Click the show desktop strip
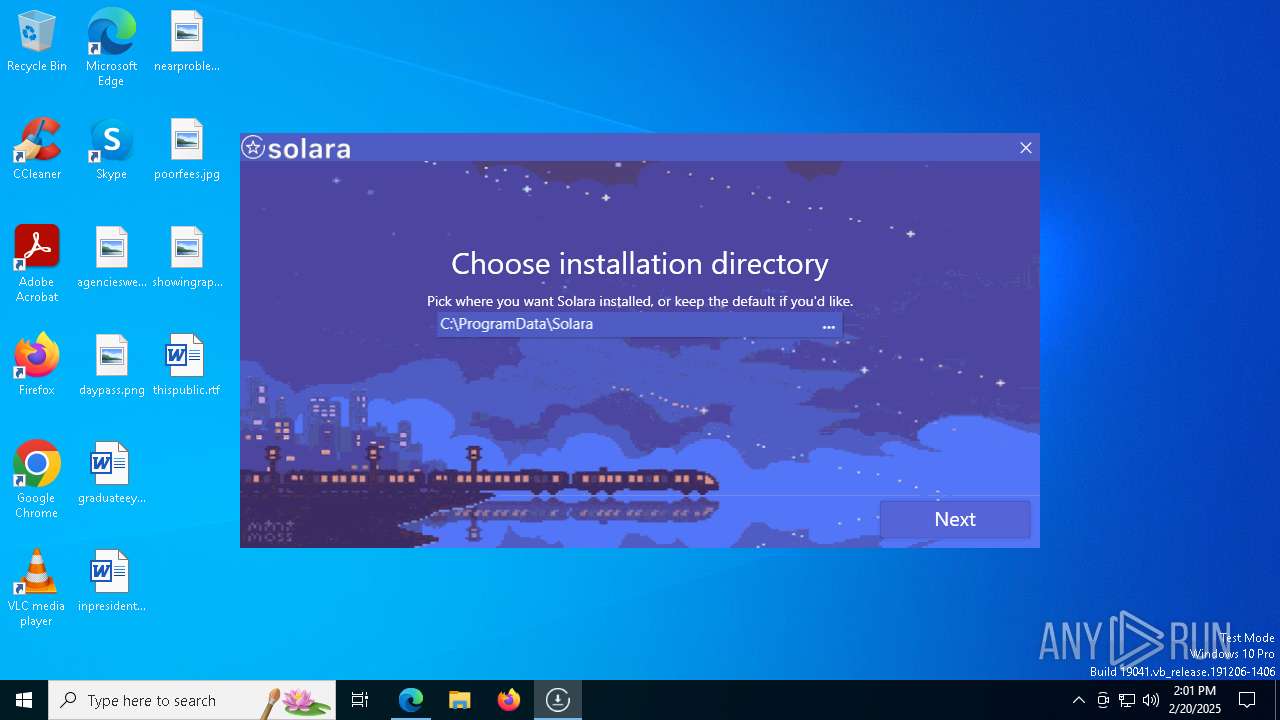1280x720 pixels. (1277, 700)
